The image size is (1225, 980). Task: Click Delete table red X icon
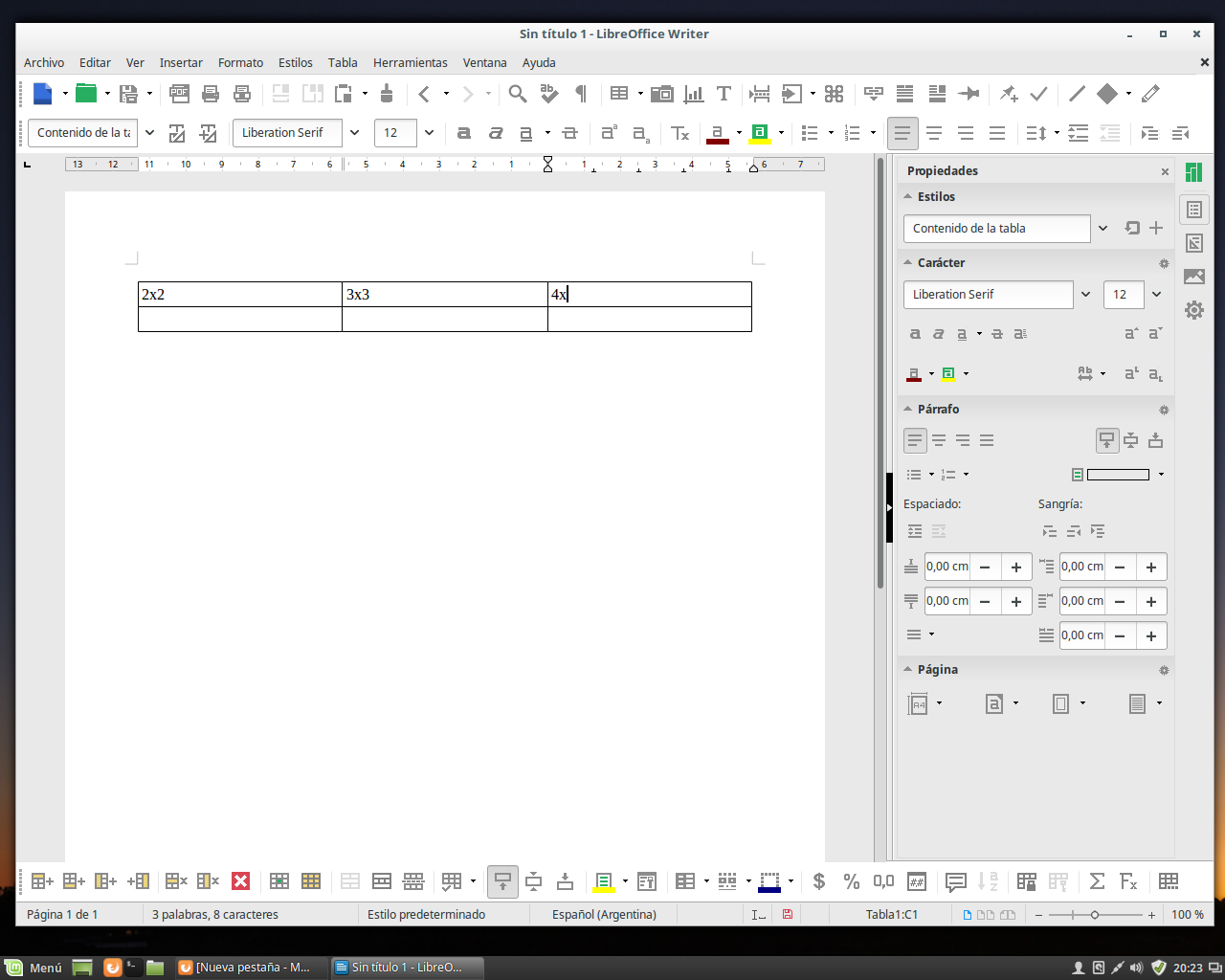pyautogui.click(x=241, y=881)
